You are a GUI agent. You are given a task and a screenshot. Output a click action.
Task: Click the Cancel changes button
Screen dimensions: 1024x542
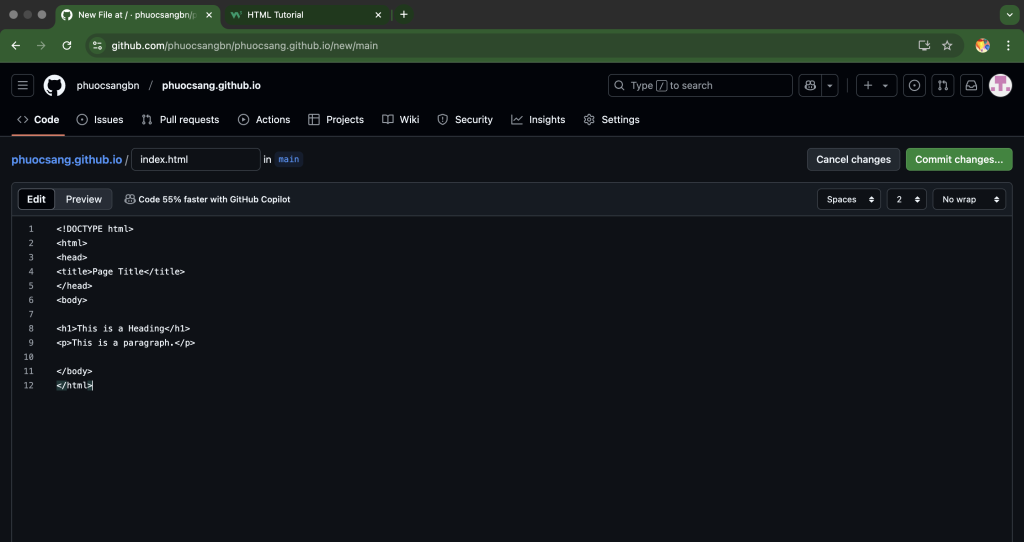[853, 159]
